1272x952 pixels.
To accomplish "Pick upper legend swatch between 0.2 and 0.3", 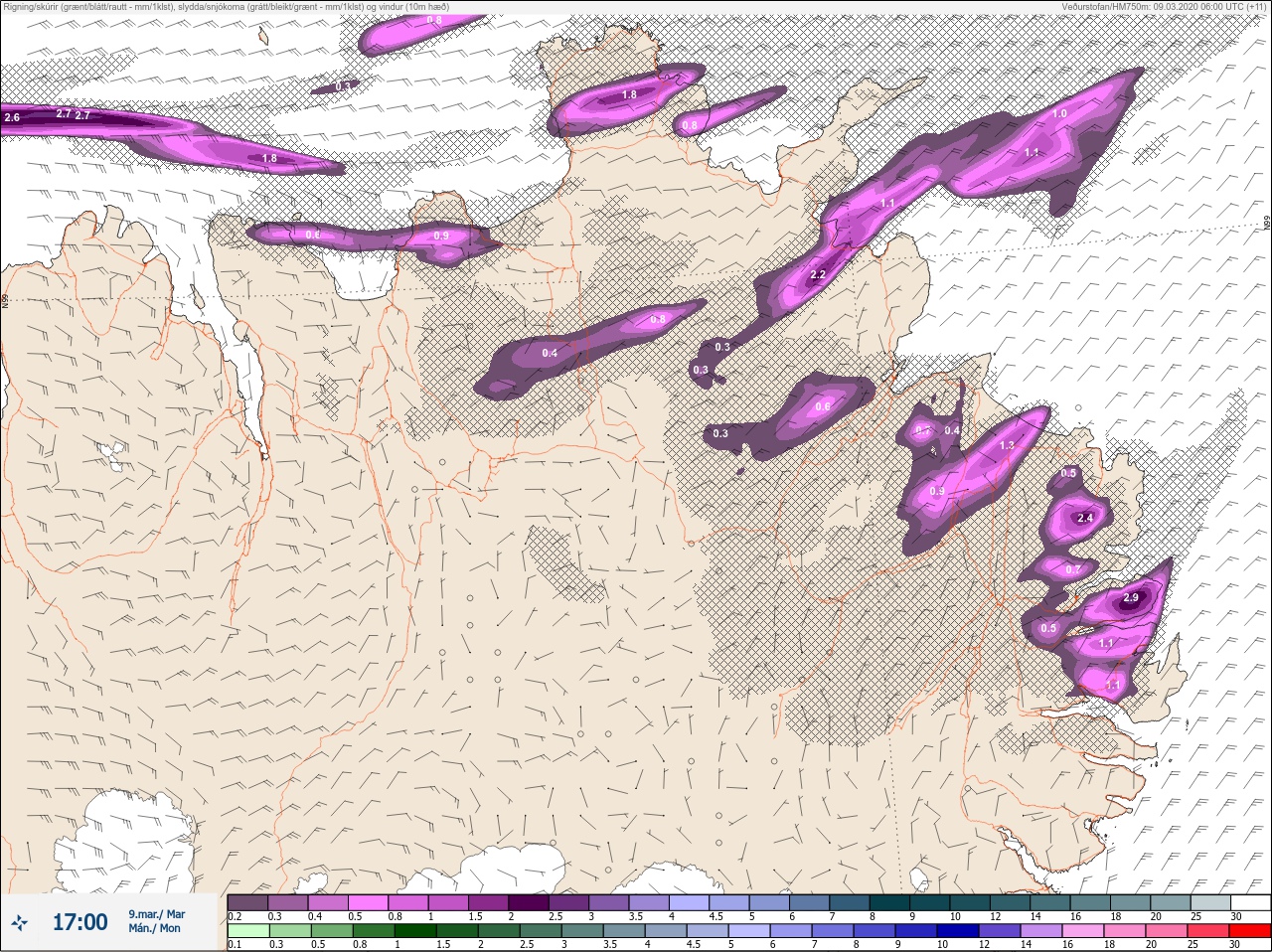I will (x=248, y=901).
